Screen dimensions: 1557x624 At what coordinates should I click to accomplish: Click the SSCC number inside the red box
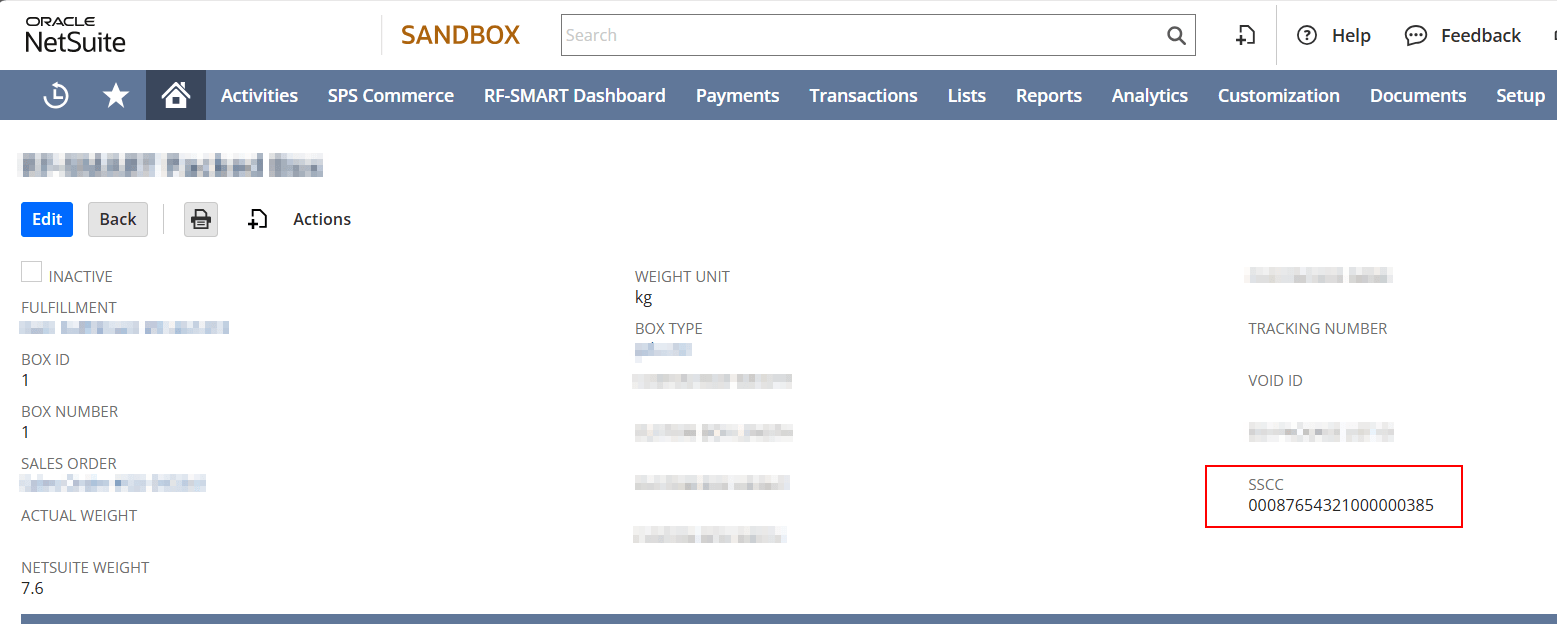[1341, 505]
